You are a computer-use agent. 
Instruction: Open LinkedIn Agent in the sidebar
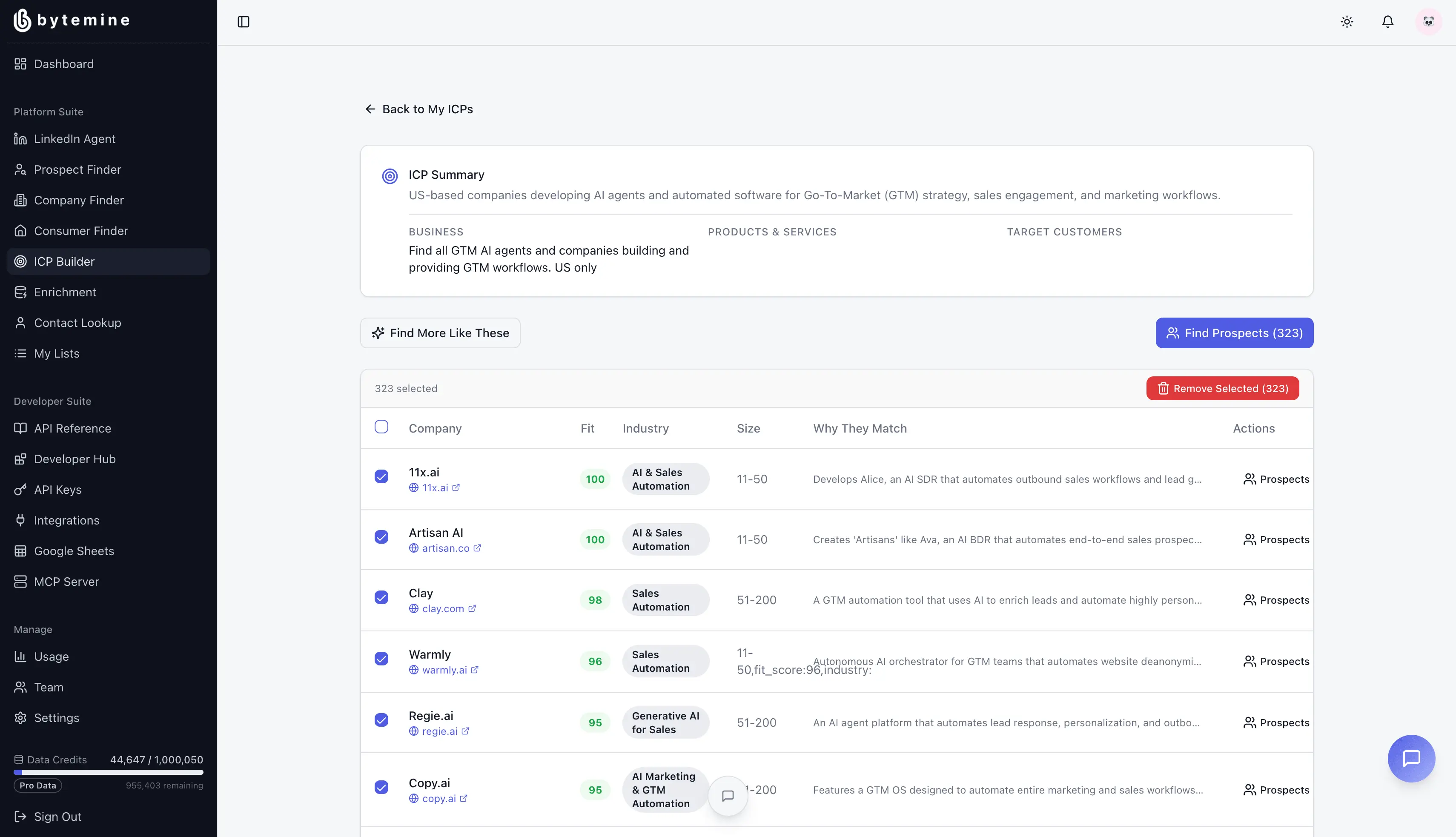coord(74,139)
